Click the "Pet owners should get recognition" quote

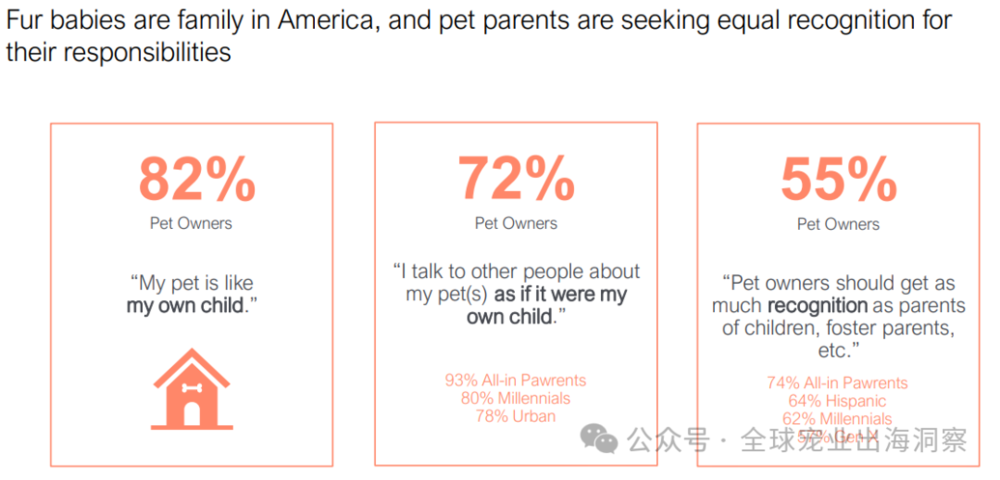coord(838,317)
